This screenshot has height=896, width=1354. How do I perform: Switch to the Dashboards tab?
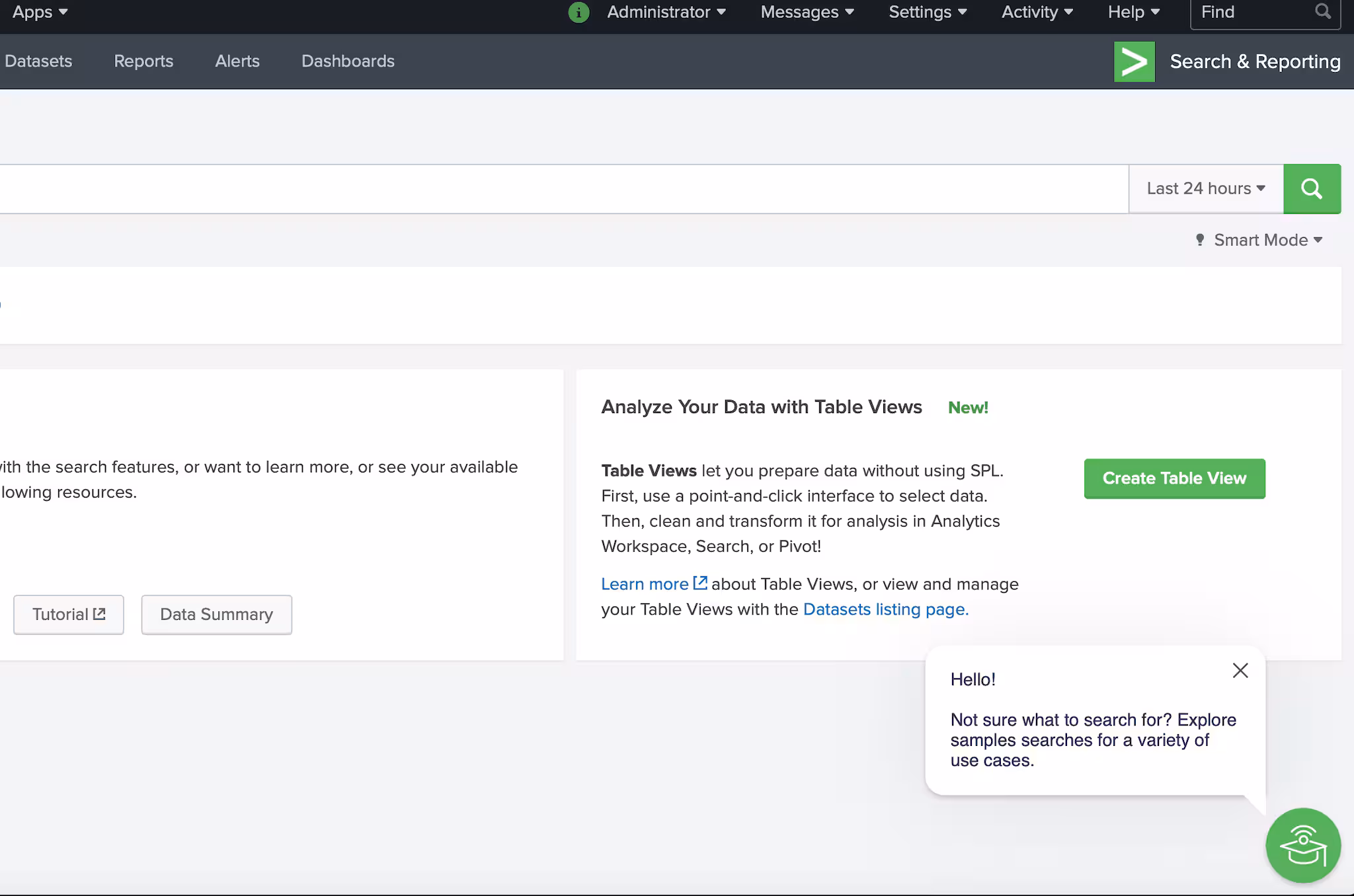click(348, 61)
